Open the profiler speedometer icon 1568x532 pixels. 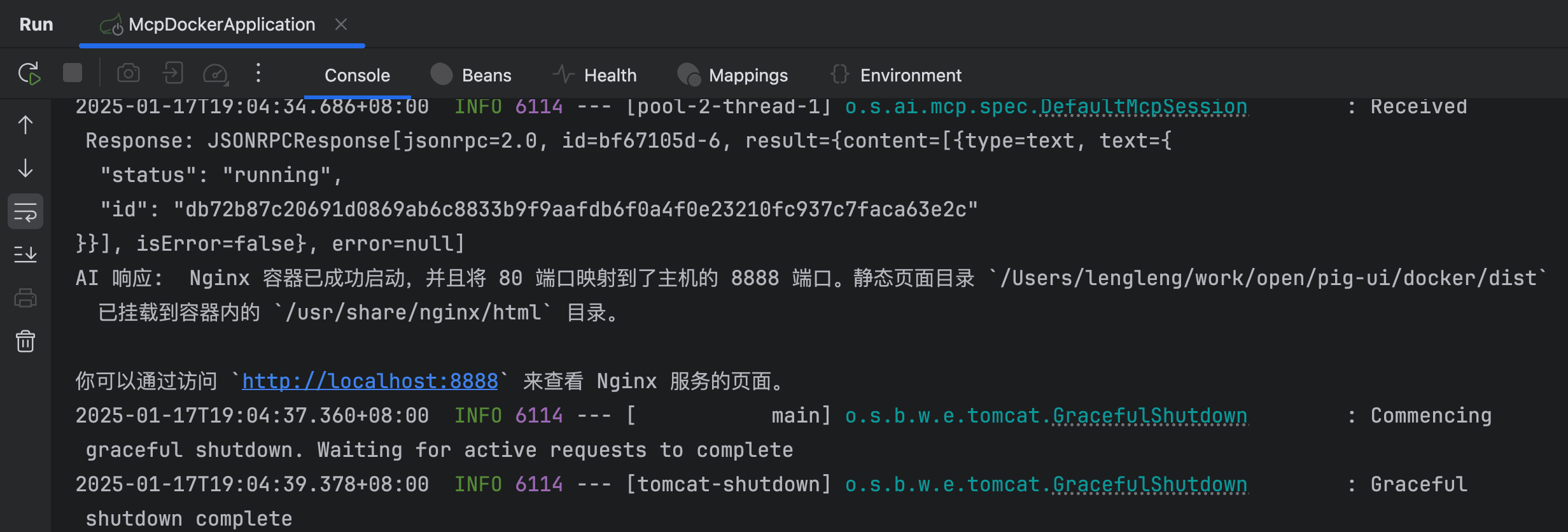pyautogui.click(x=216, y=74)
